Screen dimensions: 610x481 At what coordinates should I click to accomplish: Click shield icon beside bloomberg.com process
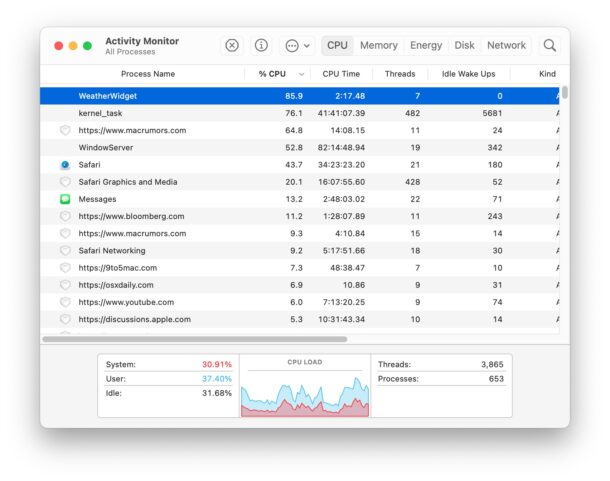click(65, 216)
